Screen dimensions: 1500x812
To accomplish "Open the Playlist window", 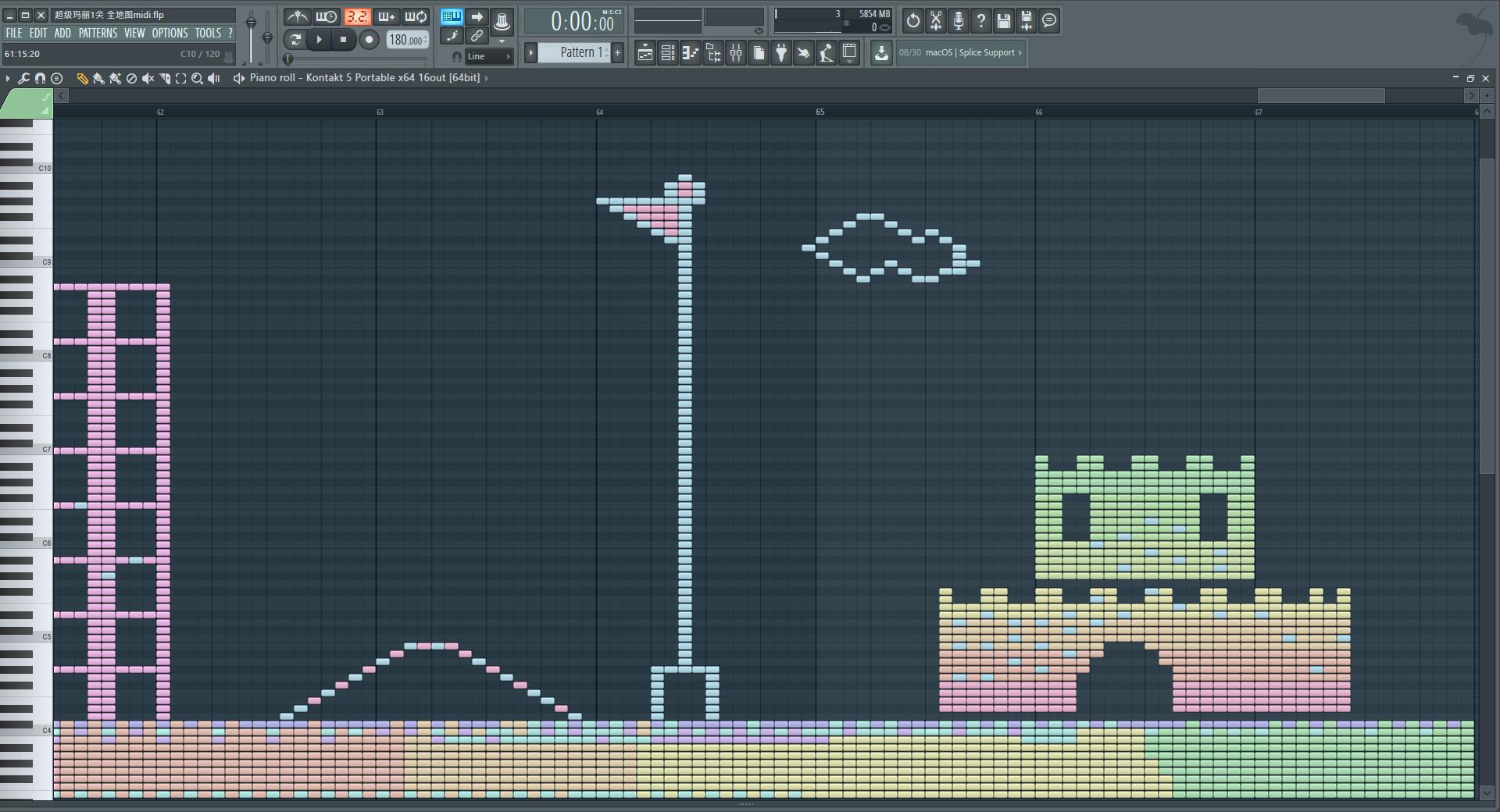I will coord(645,53).
